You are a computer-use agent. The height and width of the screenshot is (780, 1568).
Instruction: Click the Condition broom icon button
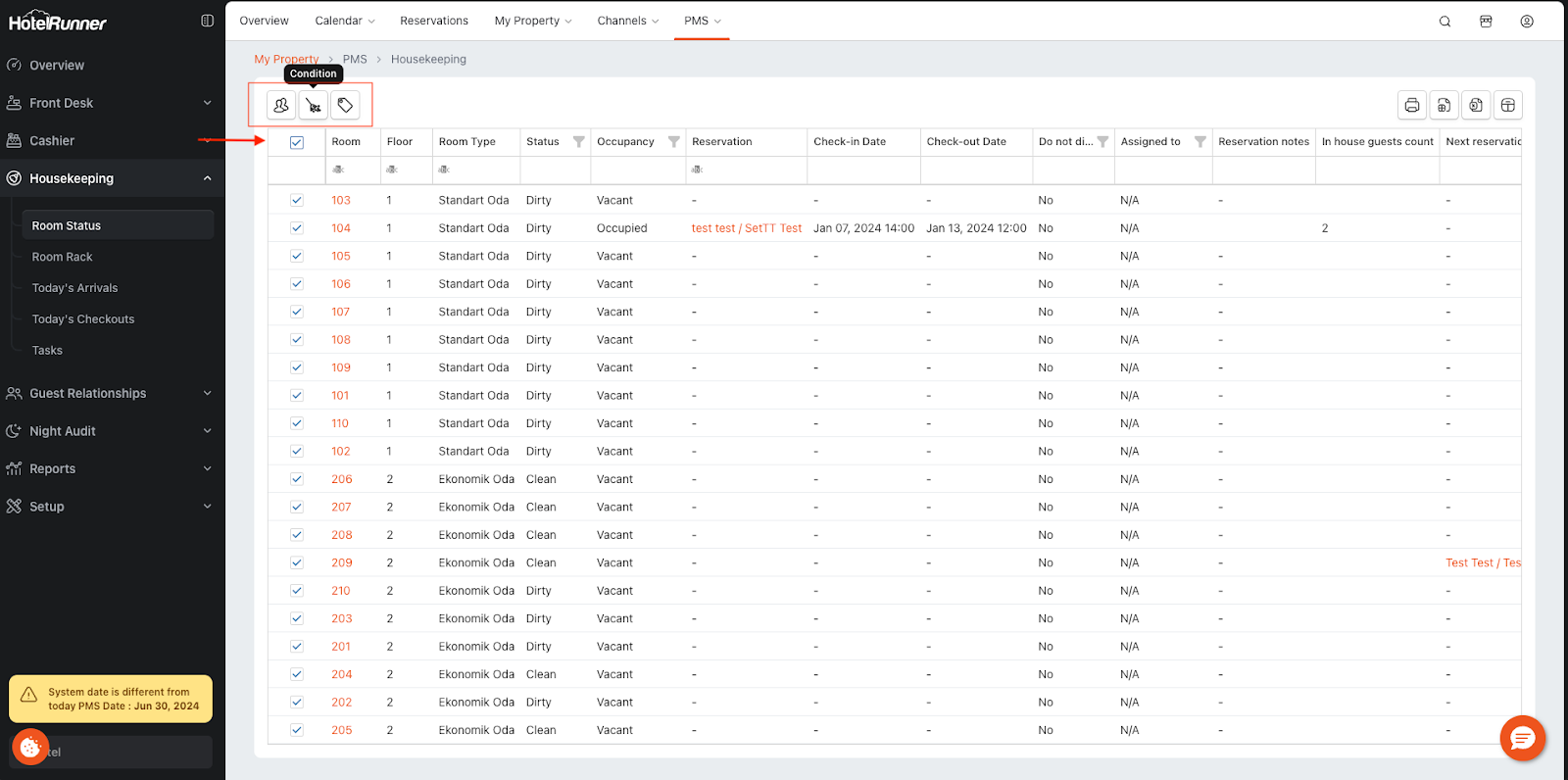pos(314,105)
